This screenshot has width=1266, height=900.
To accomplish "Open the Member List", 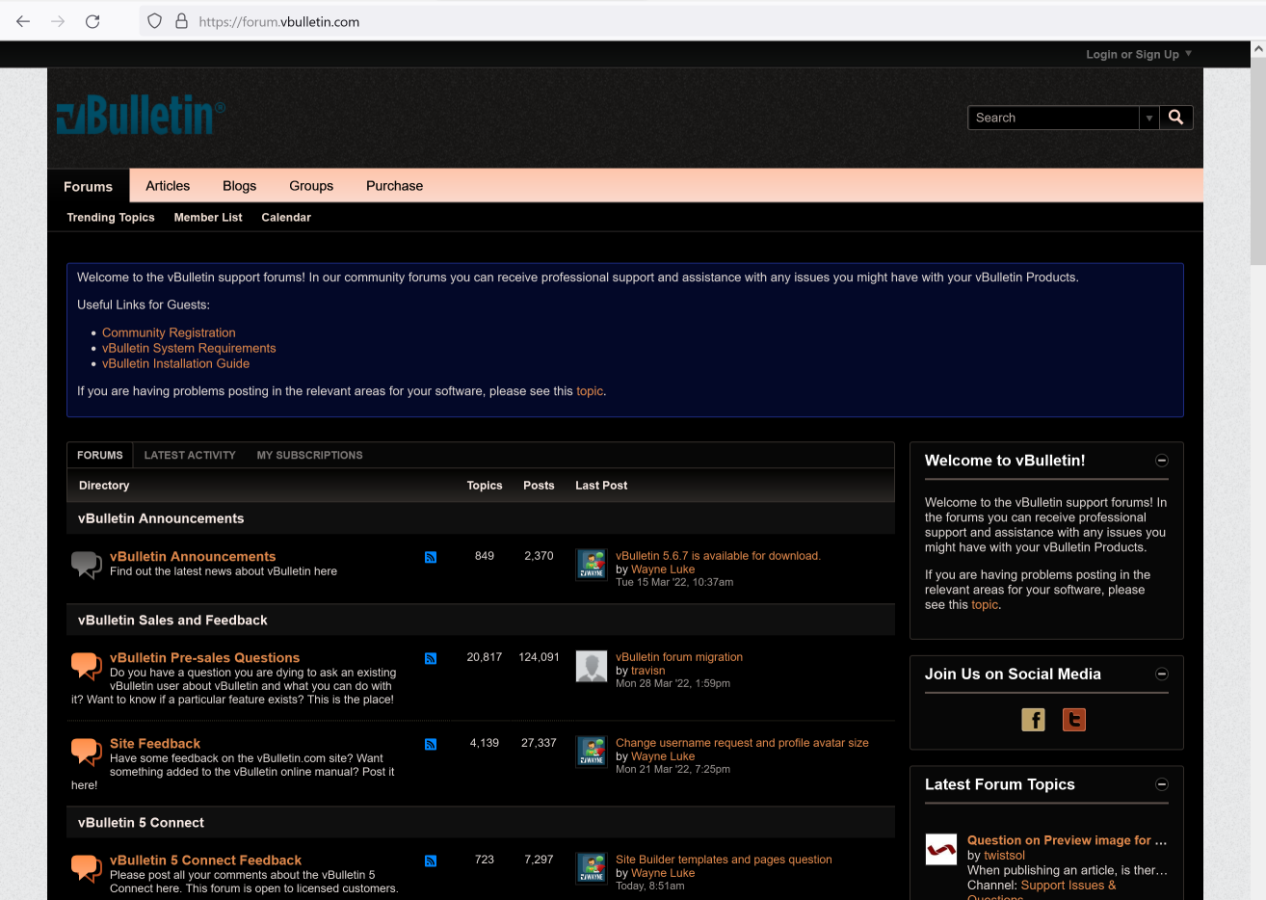I will pos(208,217).
